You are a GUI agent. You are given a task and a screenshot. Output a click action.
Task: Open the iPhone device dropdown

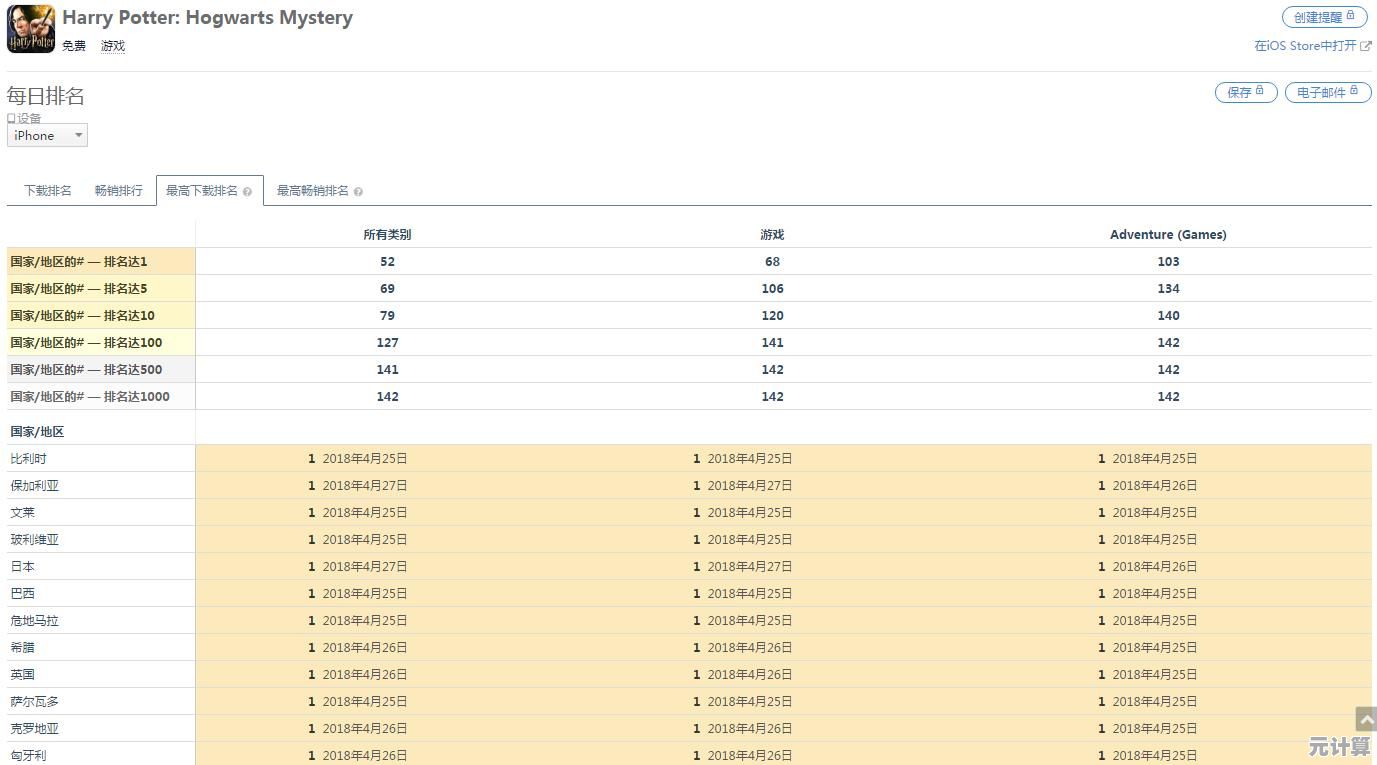pos(47,135)
